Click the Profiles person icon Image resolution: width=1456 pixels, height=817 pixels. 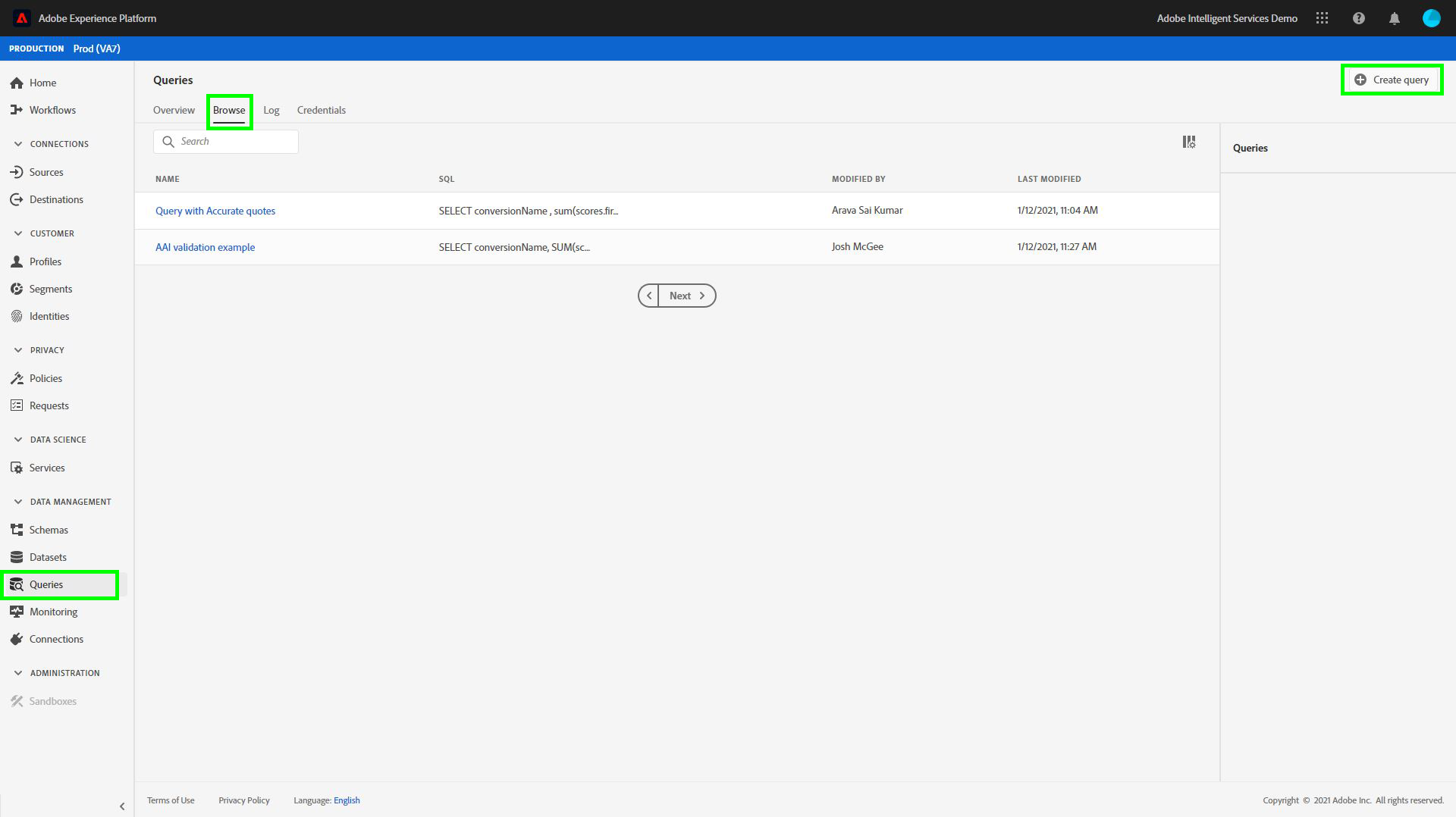click(x=17, y=261)
